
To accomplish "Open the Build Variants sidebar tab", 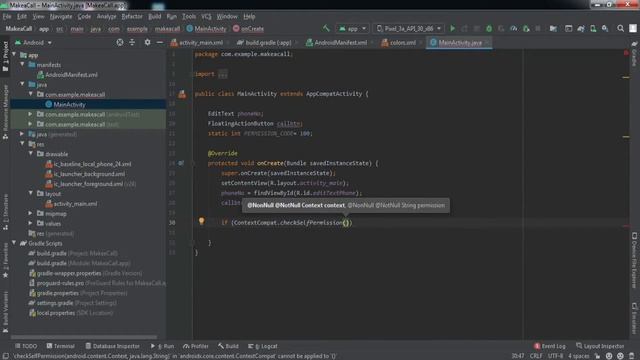I will [x=5, y=312].
